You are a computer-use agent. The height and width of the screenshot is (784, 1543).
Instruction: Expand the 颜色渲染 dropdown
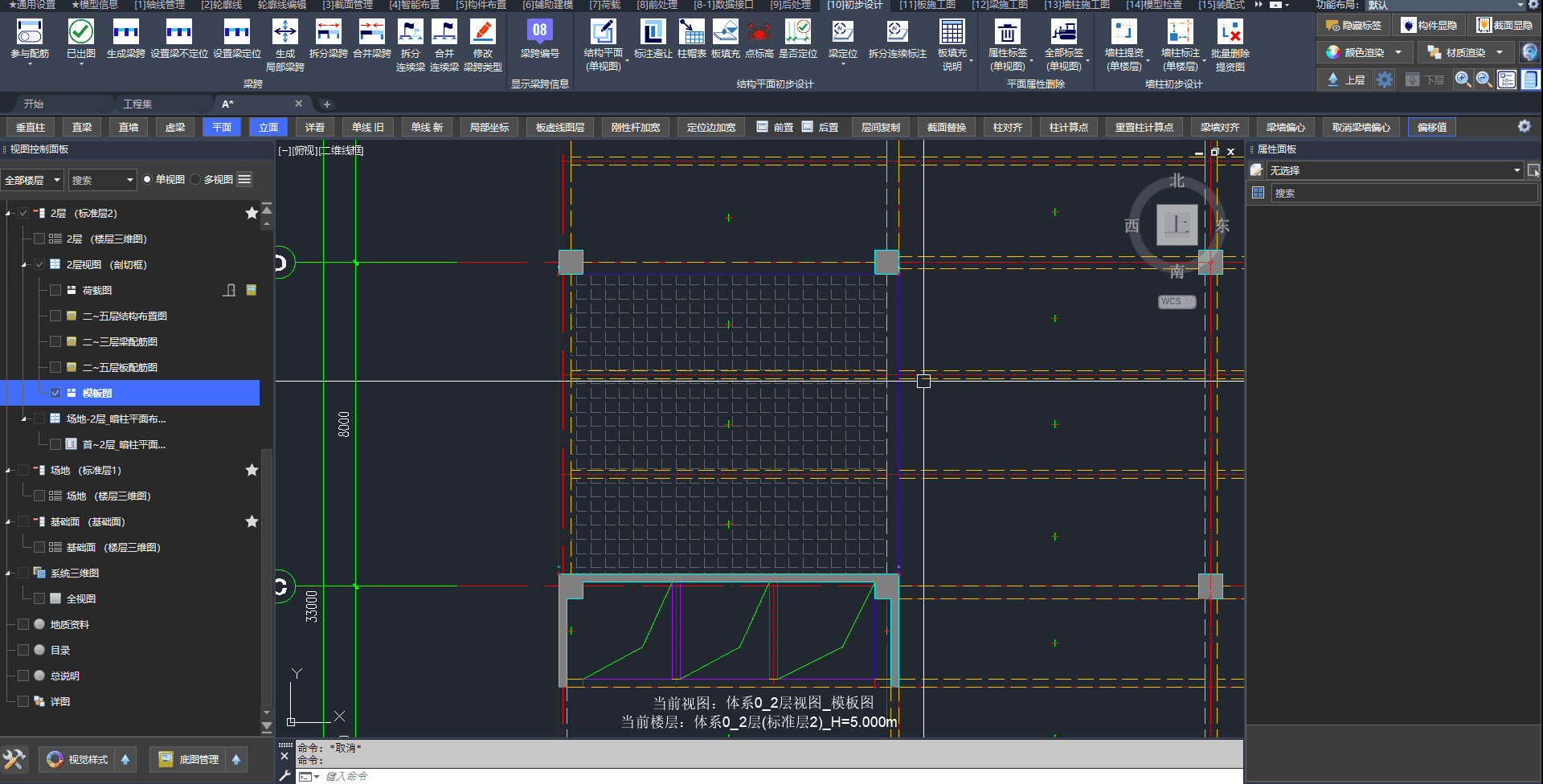1398,53
